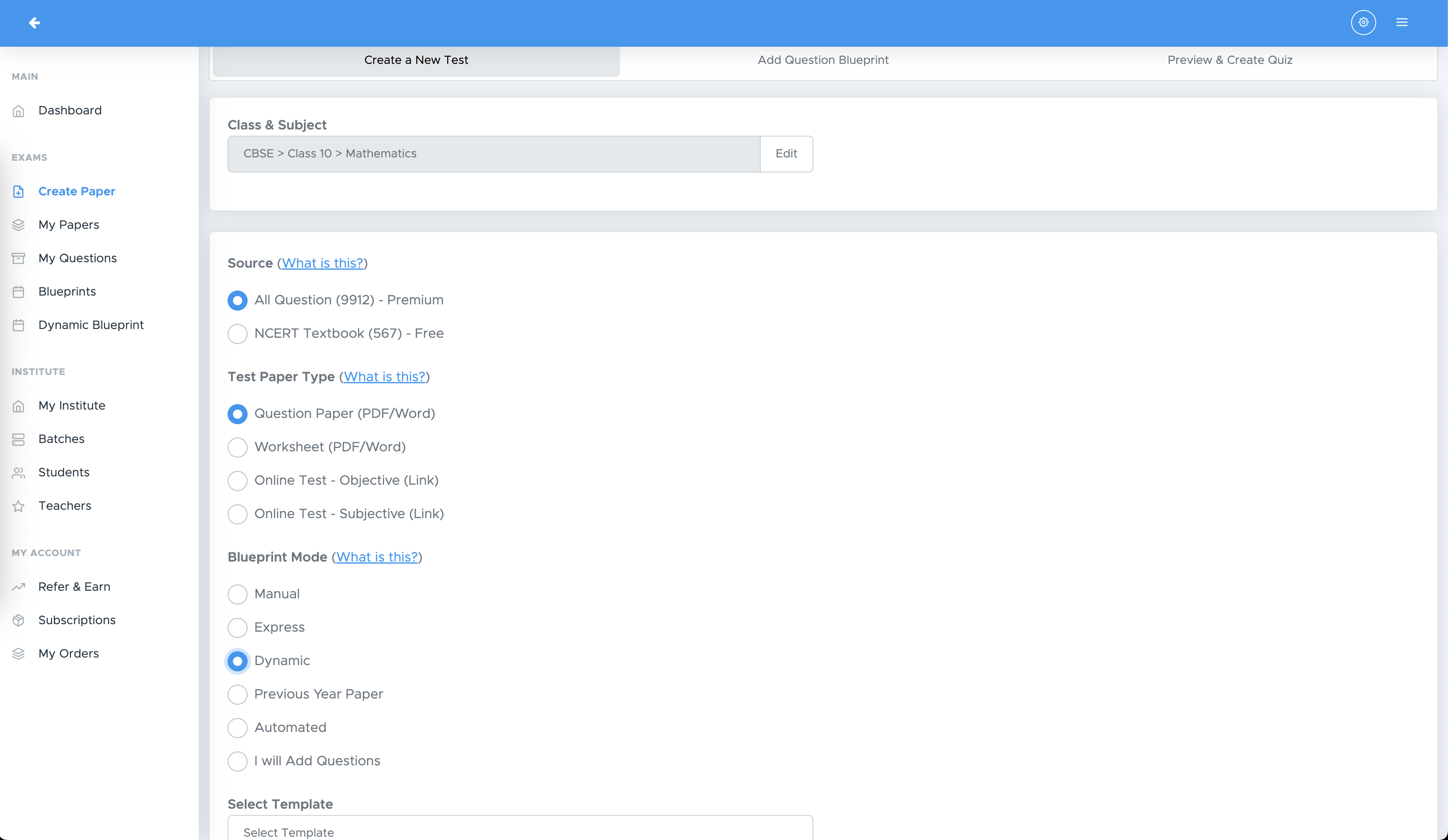Click the My Questions archive icon

click(x=18, y=258)
